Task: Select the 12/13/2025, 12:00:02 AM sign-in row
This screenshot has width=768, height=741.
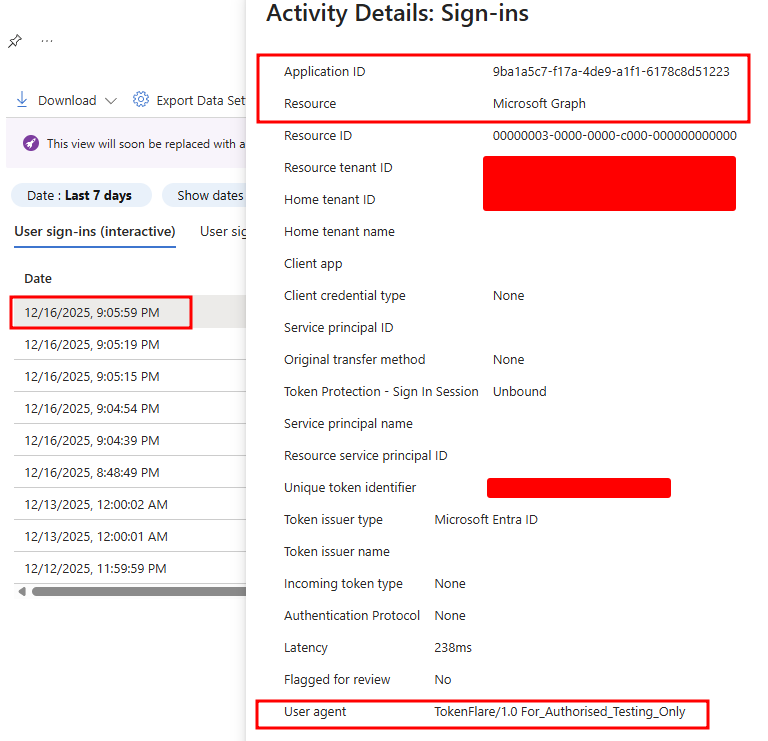Action: tap(96, 504)
